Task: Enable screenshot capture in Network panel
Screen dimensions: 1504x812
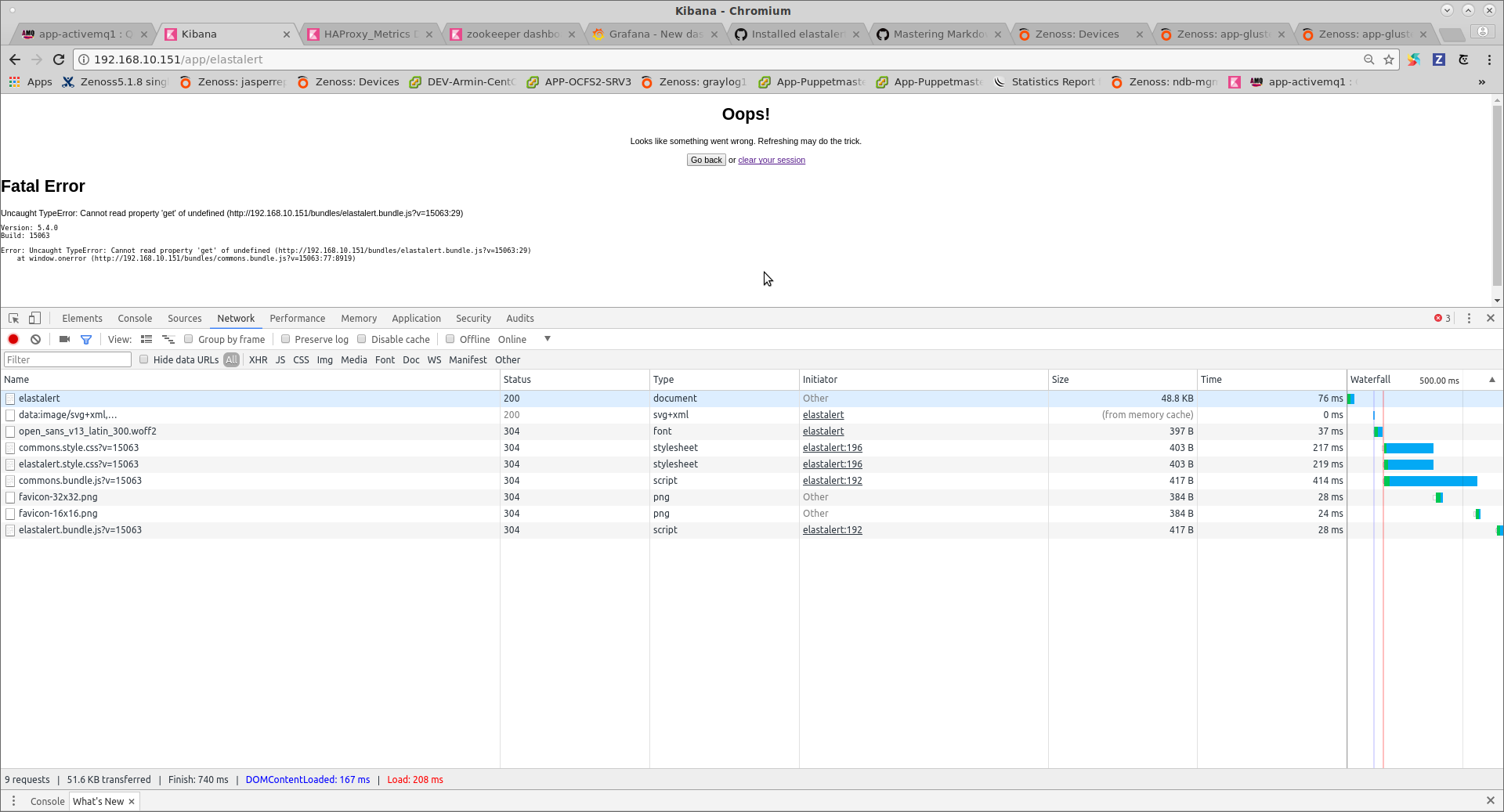Action: click(63, 339)
